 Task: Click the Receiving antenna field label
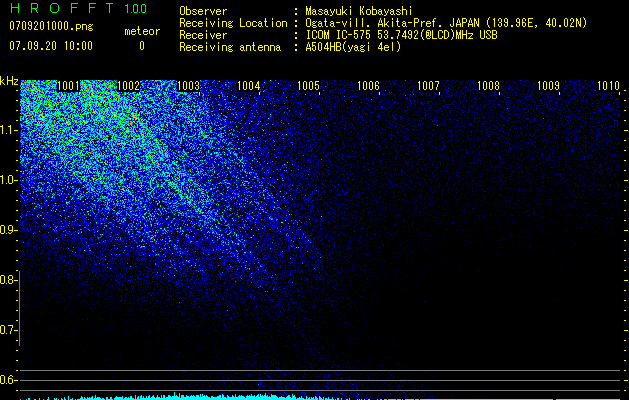tap(230, 47)
